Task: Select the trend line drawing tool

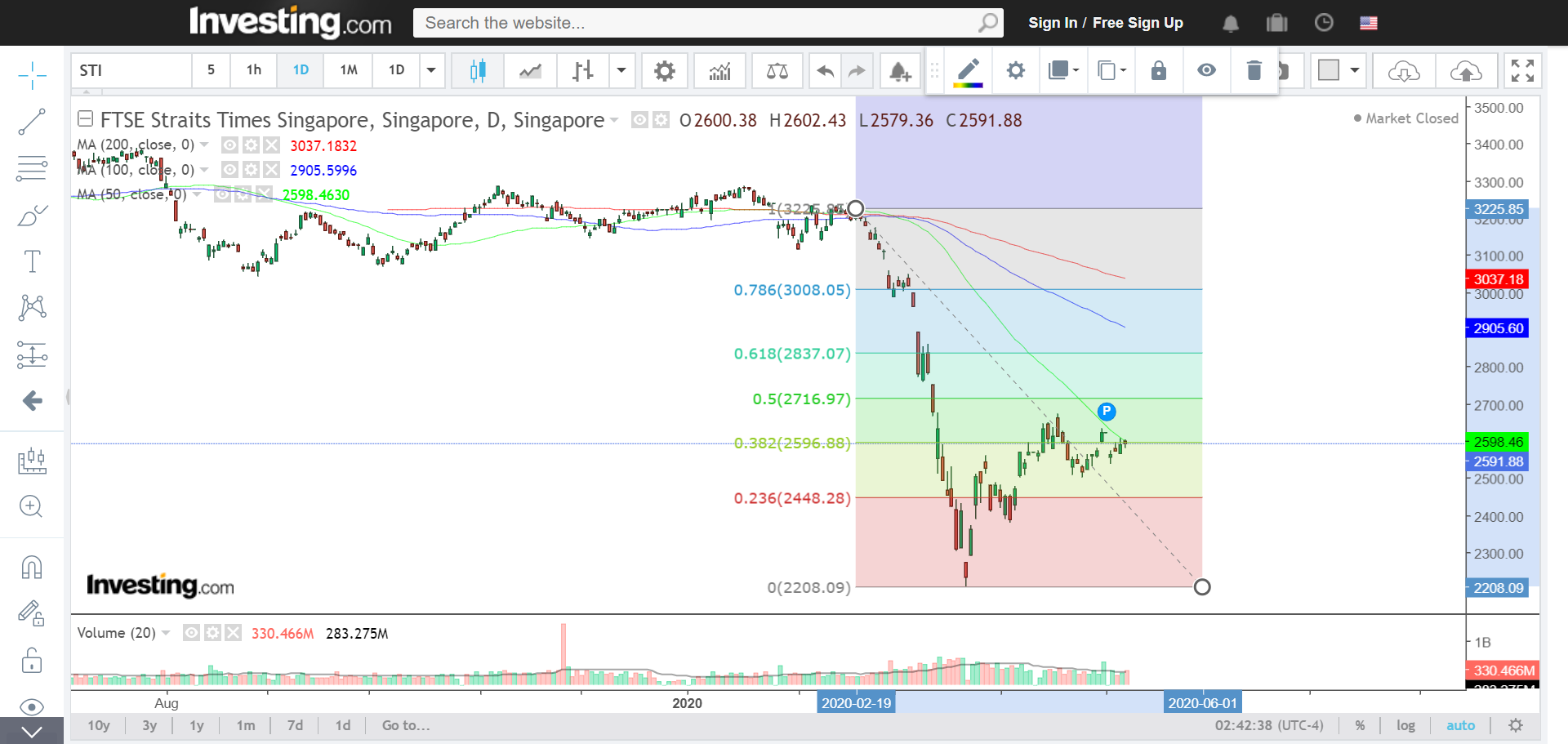Action: tap(32, 122)
